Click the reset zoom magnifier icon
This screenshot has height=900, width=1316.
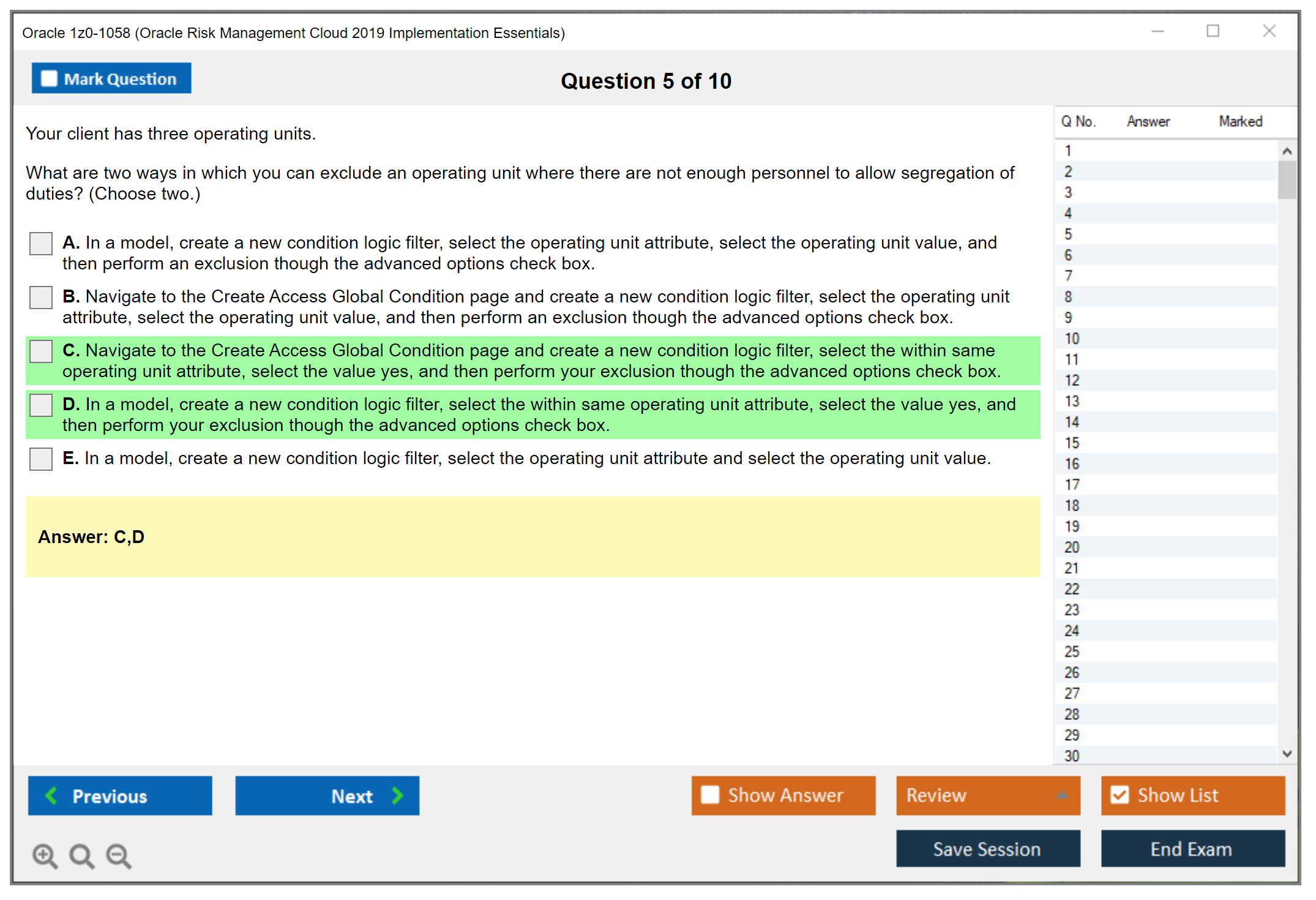[x=81, y=855]
